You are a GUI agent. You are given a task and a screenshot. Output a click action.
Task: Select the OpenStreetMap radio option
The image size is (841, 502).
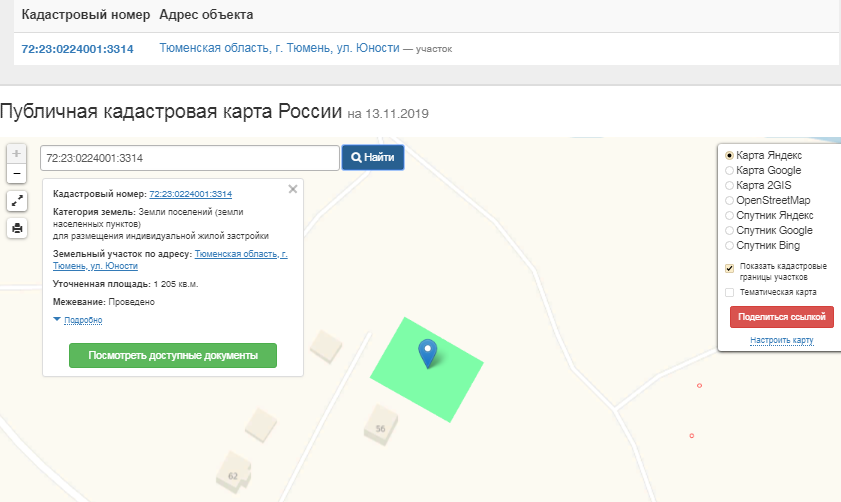tap(729, 201)
